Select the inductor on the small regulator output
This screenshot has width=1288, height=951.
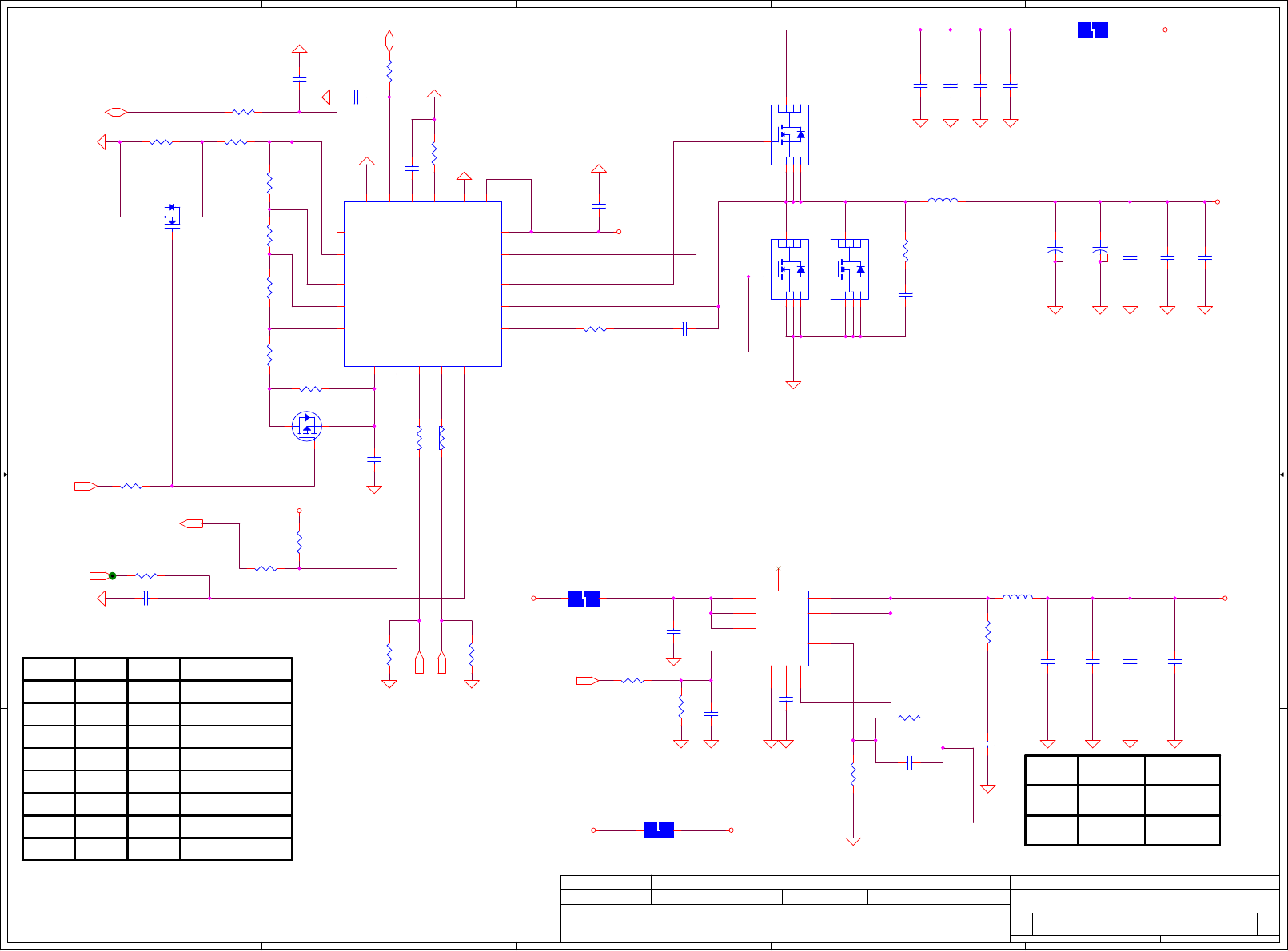tap(1017, 596)
